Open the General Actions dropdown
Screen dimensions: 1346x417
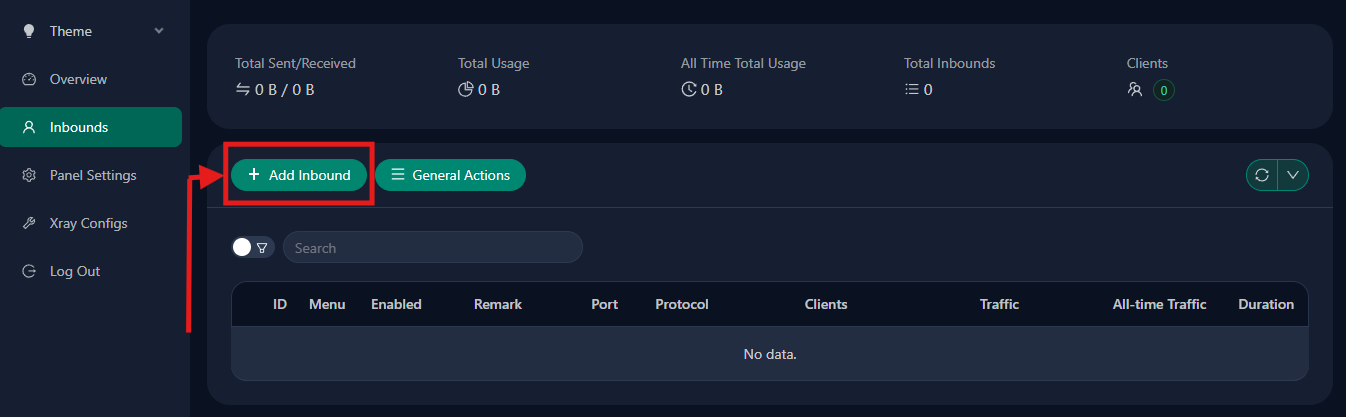point(450,175)
